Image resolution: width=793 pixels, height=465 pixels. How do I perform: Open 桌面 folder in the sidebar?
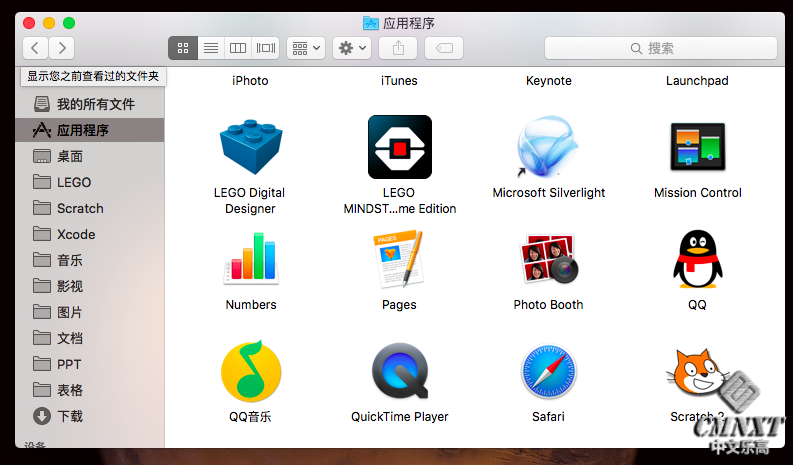(x=90, y=156)
